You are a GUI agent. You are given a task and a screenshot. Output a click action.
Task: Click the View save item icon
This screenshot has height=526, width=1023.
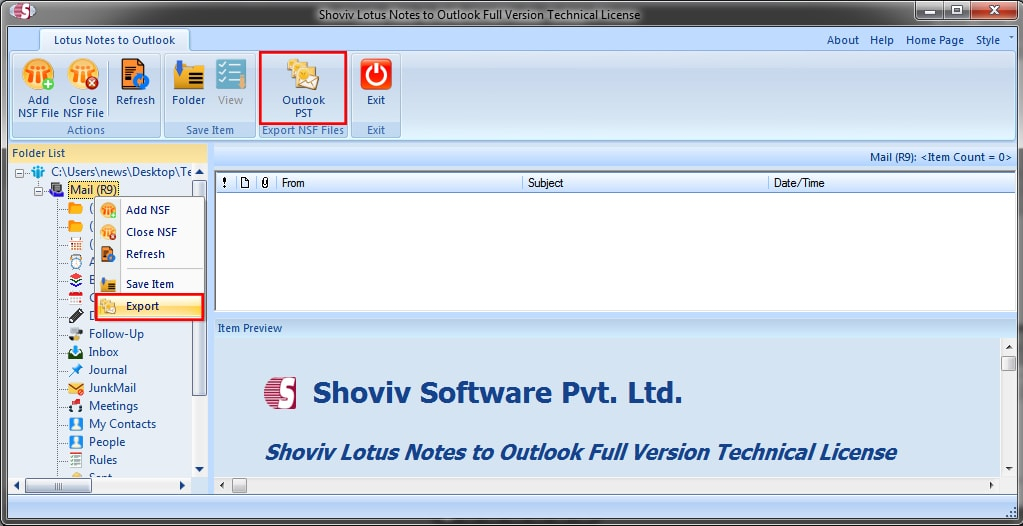coord(230,74)
